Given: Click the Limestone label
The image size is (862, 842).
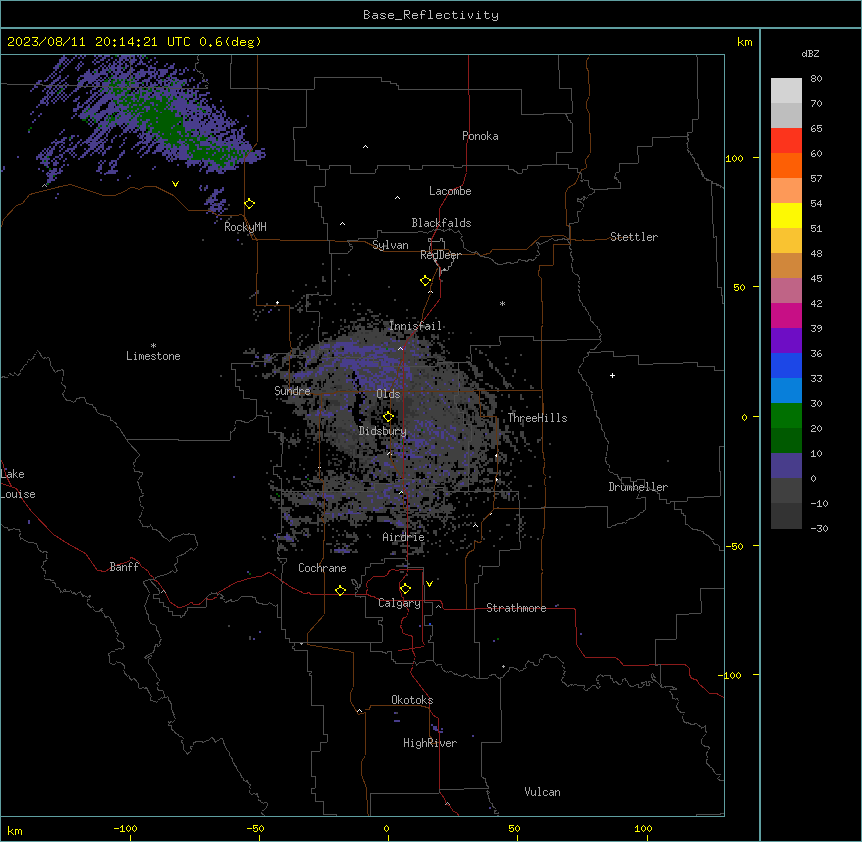Looking at the screenshot, I should (153, 356).
